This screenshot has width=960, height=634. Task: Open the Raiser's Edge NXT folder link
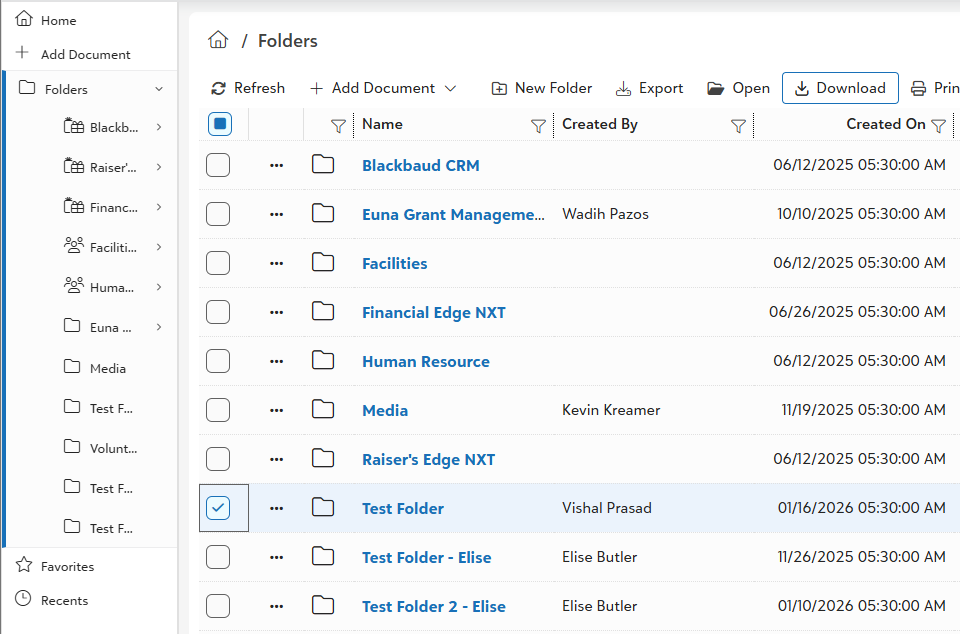(x=429, y=460)
